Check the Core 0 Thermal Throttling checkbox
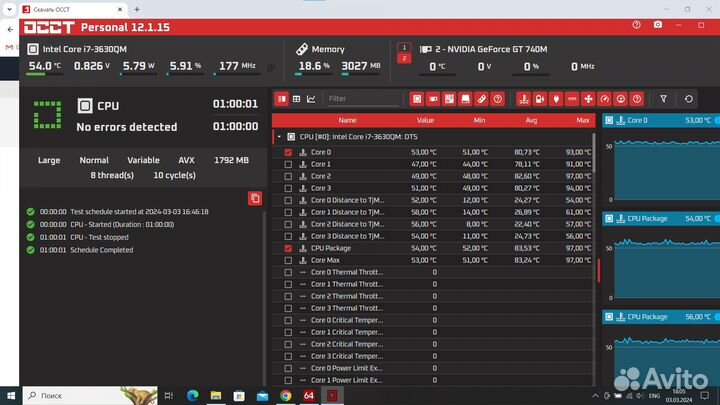This screenshot has width=720, height=405. (x=288, y=272)
